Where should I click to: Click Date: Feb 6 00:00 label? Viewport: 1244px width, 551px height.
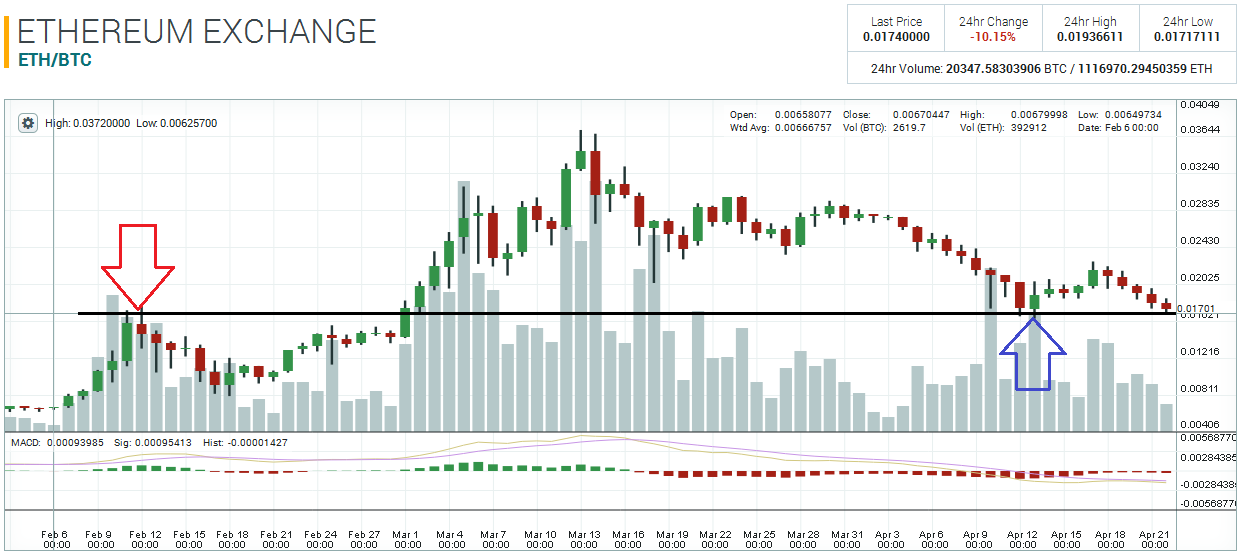coord(1119,128)
